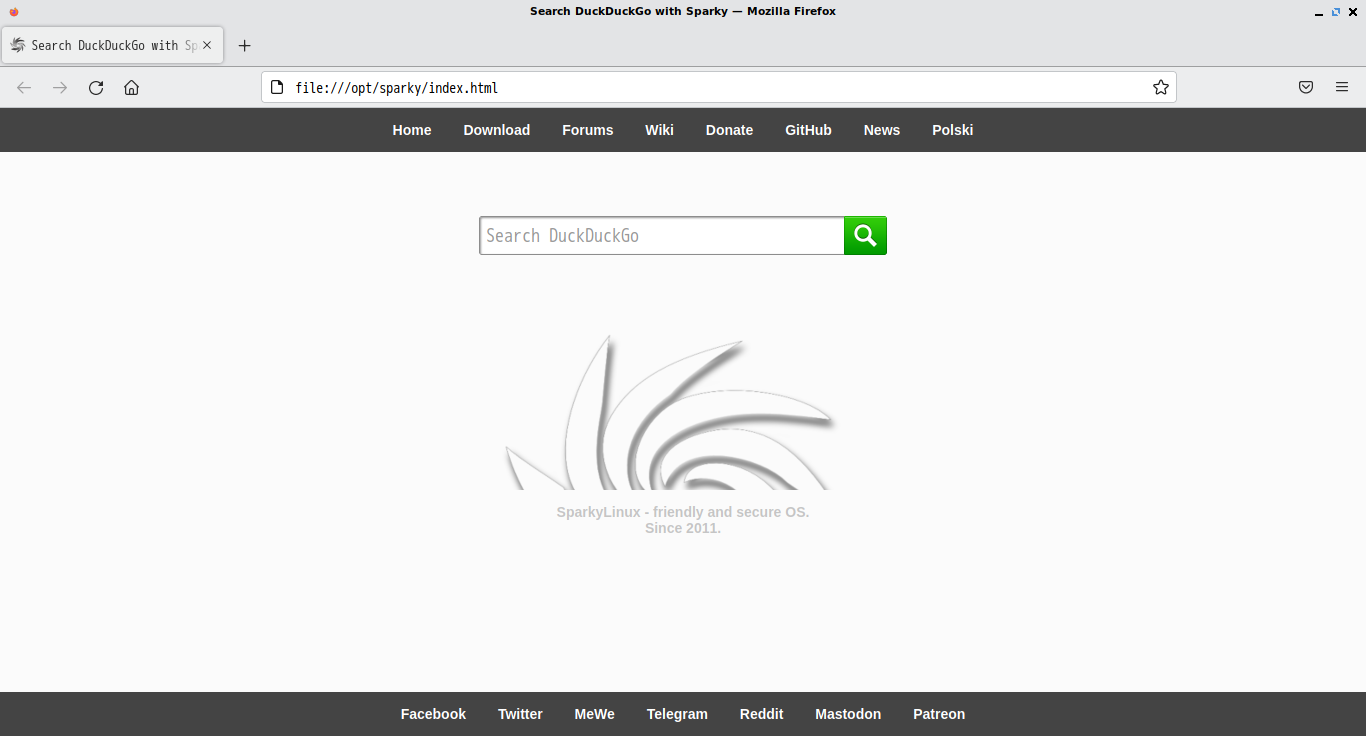Visit the Donate page link
1366x736 pixels.
click(x=730, y=130)
